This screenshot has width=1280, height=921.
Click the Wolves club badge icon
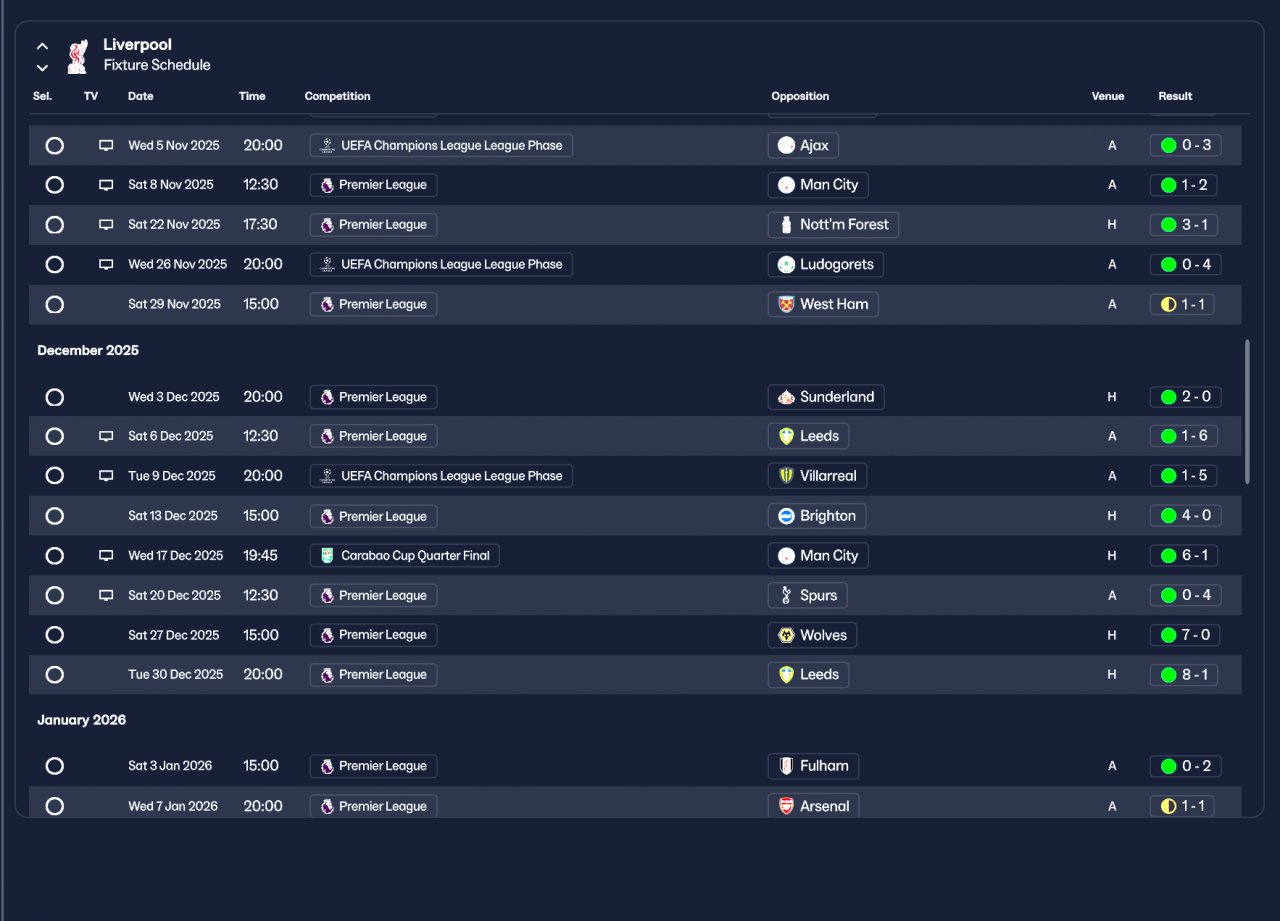pos(786,635)
